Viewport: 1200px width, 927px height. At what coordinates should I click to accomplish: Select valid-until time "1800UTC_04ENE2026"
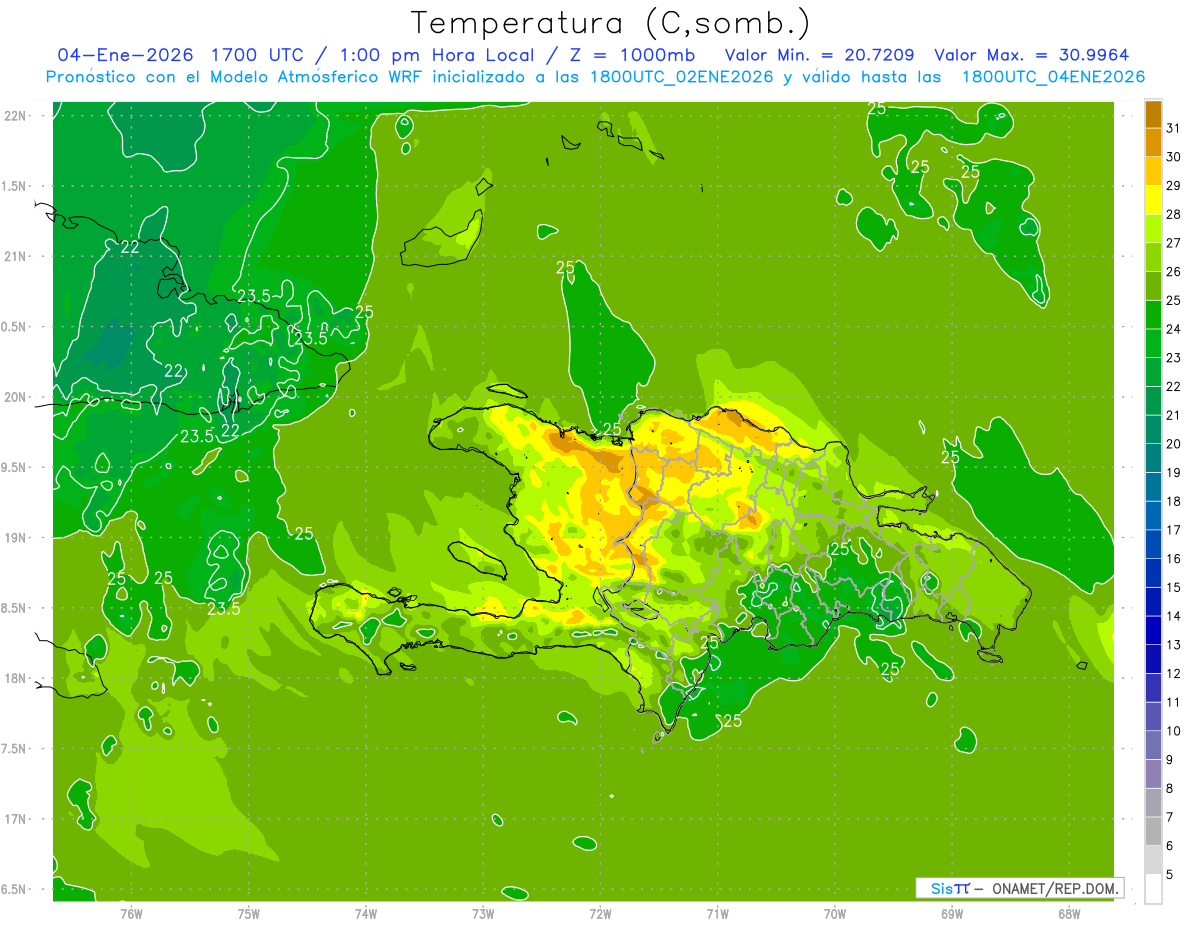click(x=1052, y=77)
